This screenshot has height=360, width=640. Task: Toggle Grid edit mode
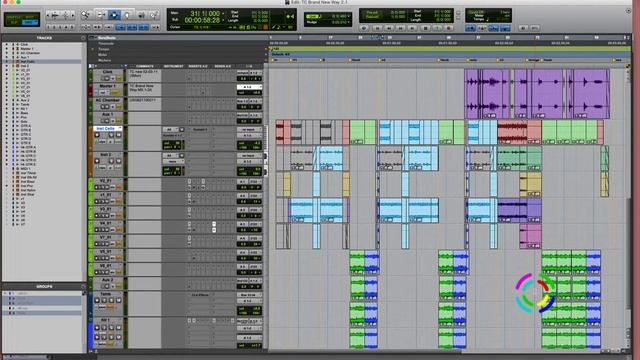coord(30,22)
